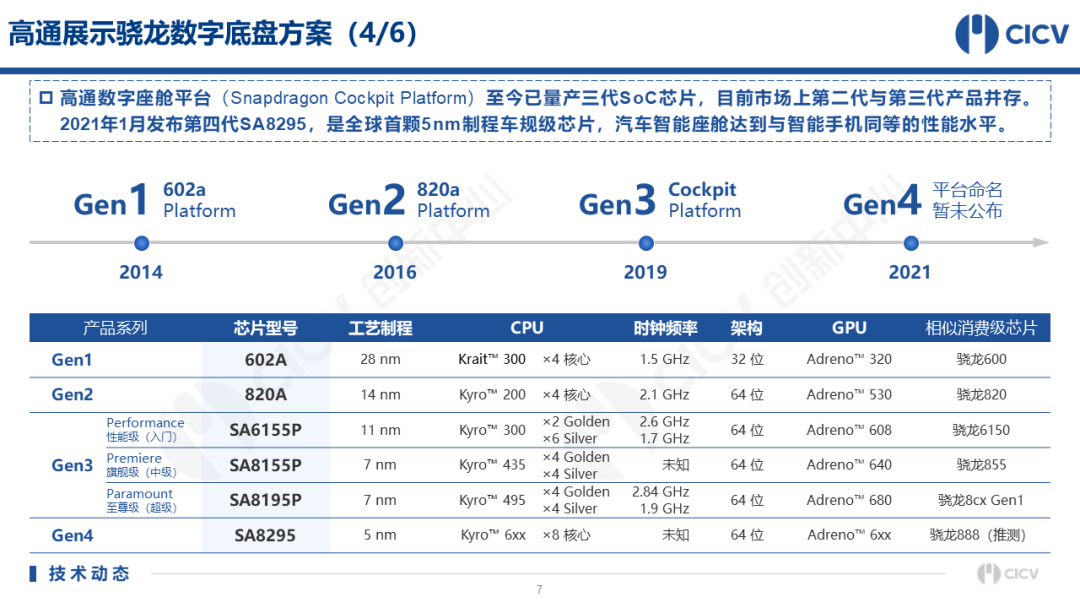Screen dimensions: 1080x608
Task: Select the 2019 timeline dot
Action: click(646, 243)
